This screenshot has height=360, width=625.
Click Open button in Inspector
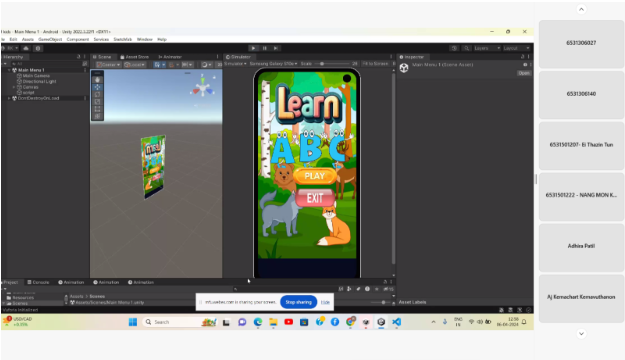[524, 73]
